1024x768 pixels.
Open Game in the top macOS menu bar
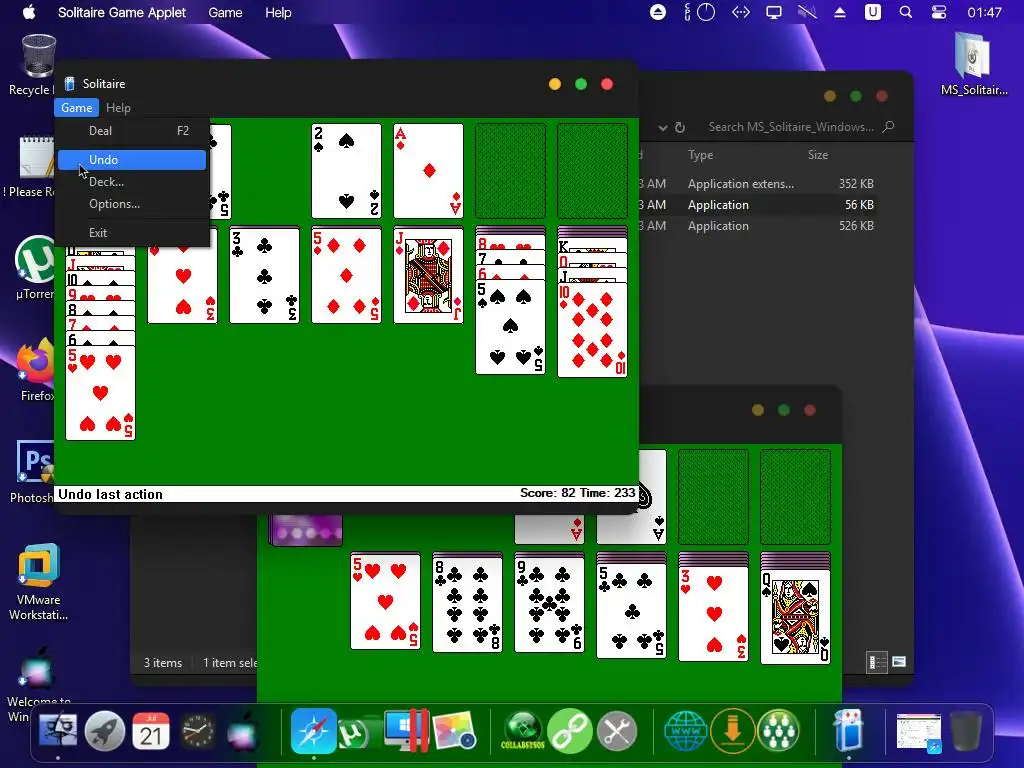point(225,12)
